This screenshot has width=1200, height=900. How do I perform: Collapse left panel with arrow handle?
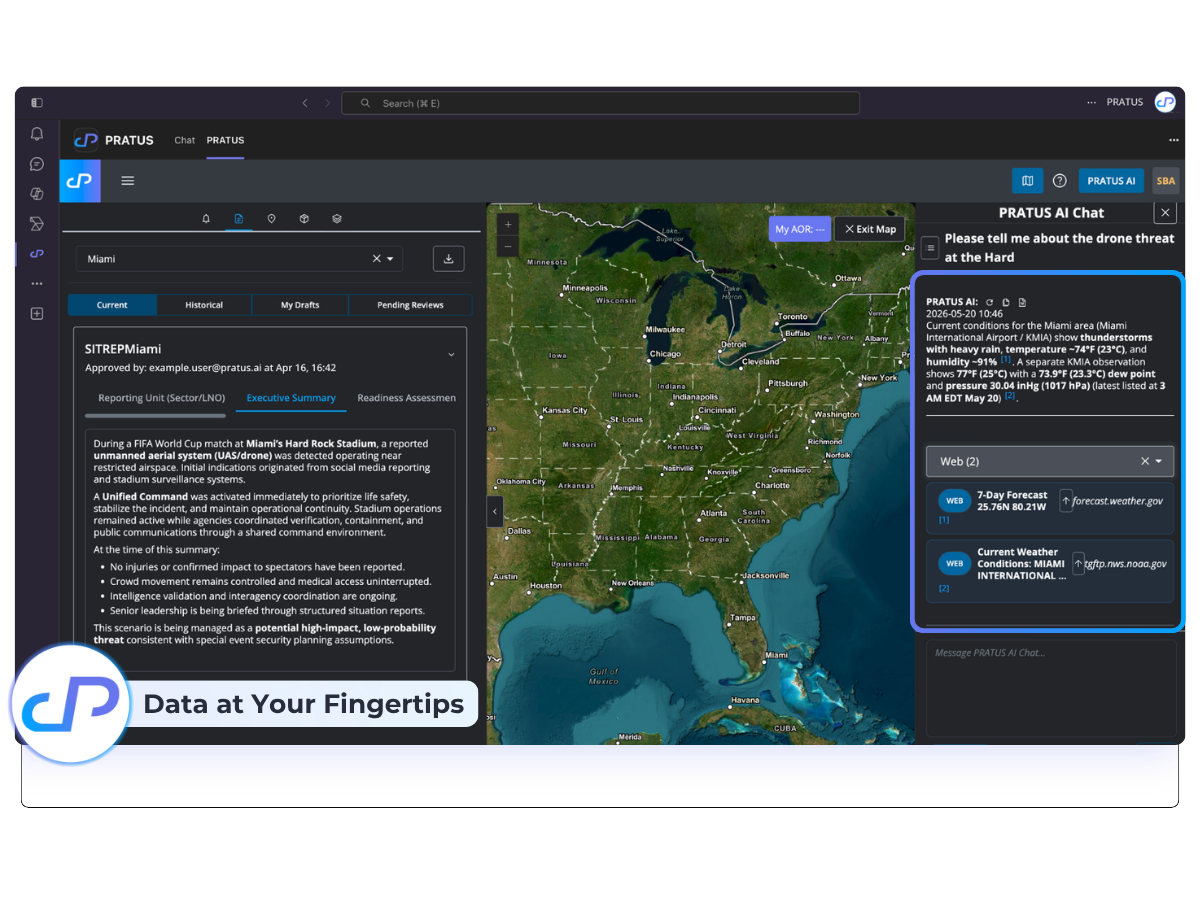pyautogui.click(x=495, y=511)
